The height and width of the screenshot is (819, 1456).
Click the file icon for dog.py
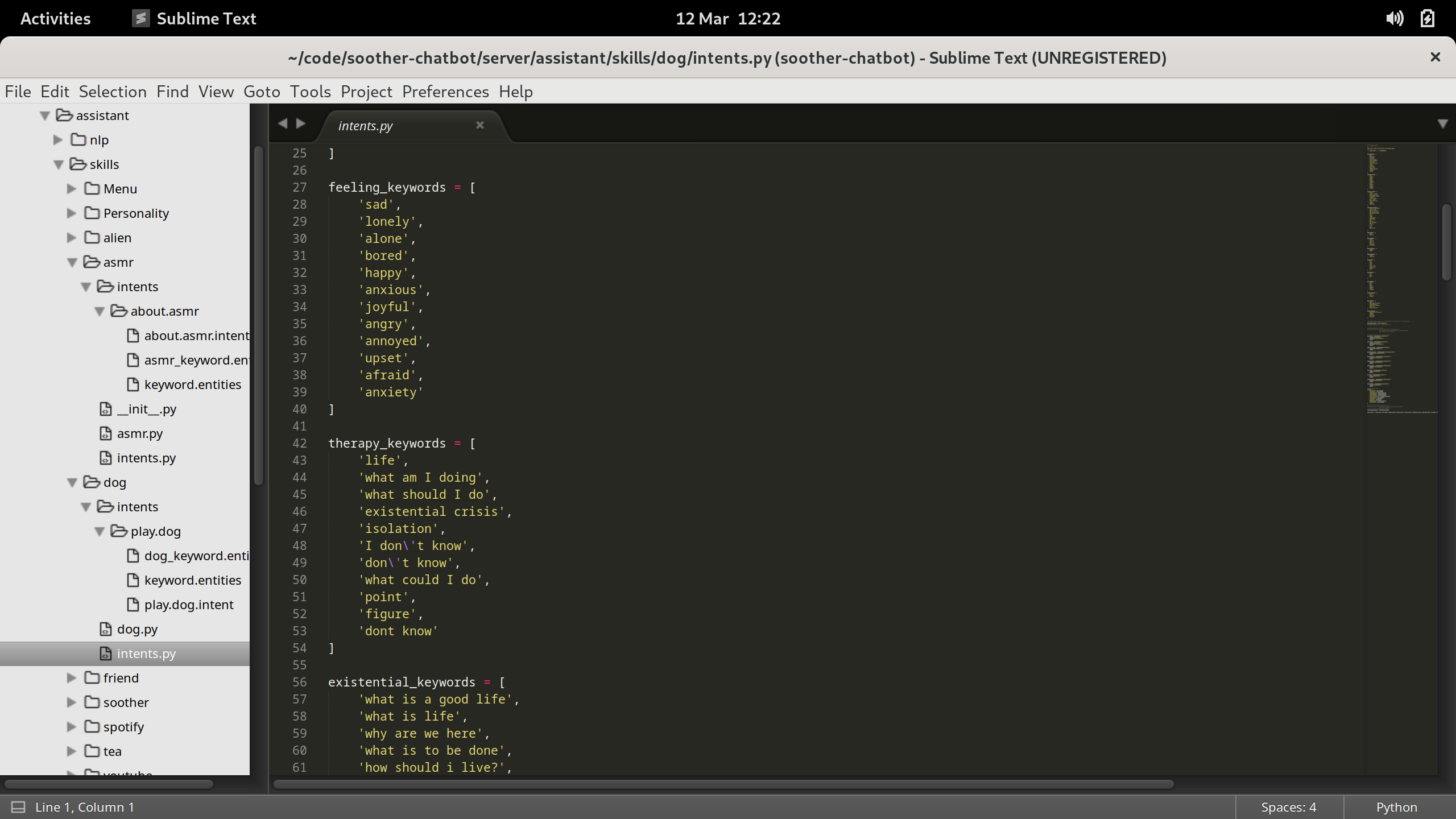(x=108, y=628)
